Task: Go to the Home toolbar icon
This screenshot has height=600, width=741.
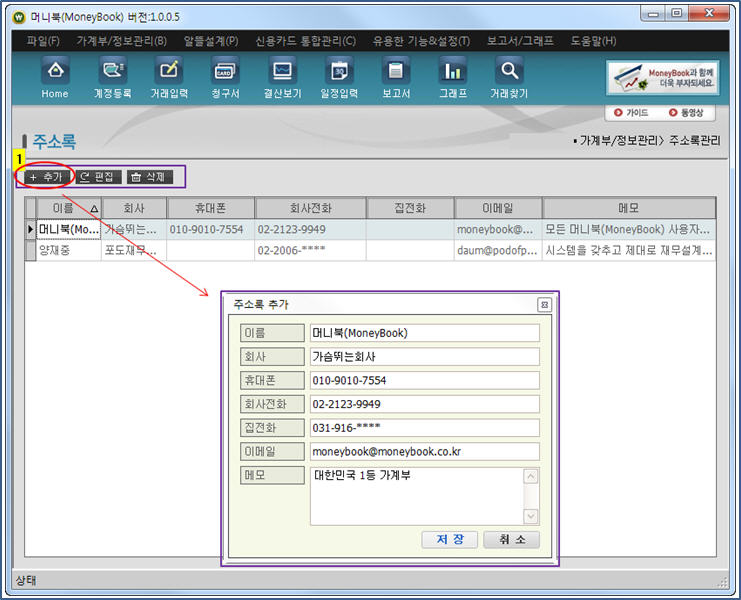Action: coord(55,77)
